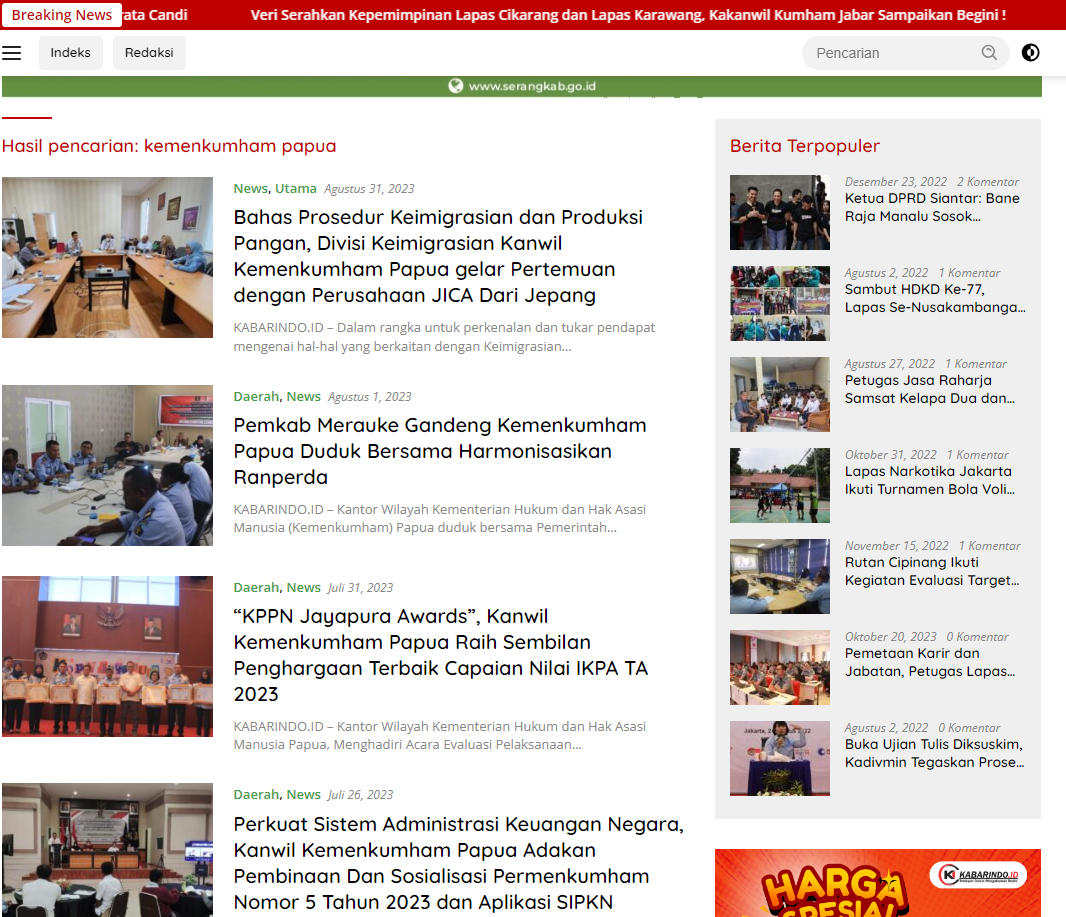Open the JICA meeting article thumbnail
This screenshot has height=917, width=1066.
pos(107,257)
